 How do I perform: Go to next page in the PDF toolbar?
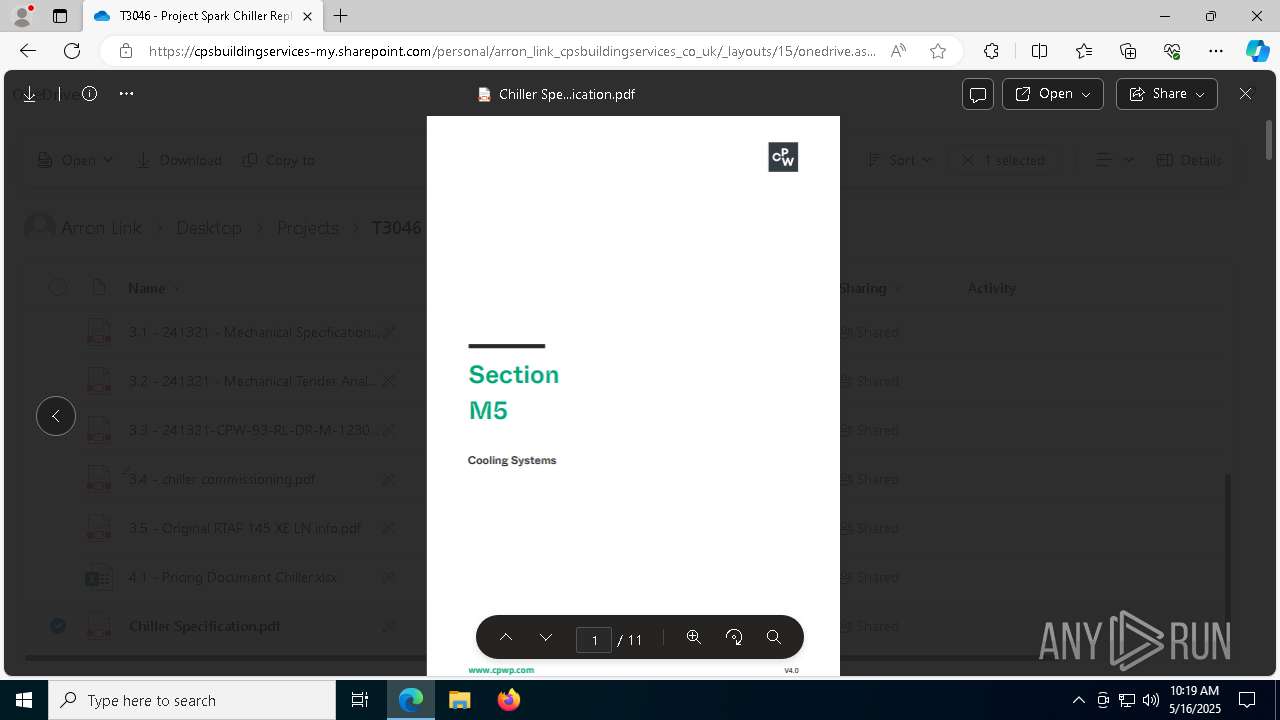click(x=546, y=638)
